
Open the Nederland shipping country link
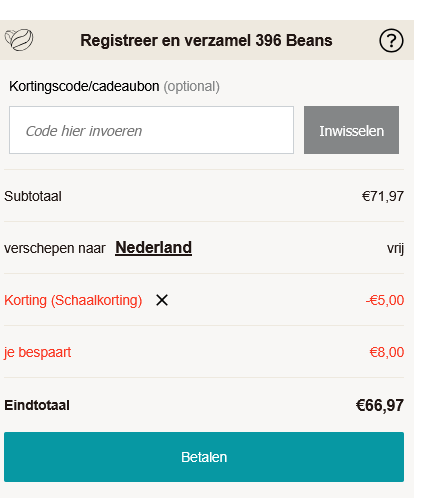[x=153, y=248]
